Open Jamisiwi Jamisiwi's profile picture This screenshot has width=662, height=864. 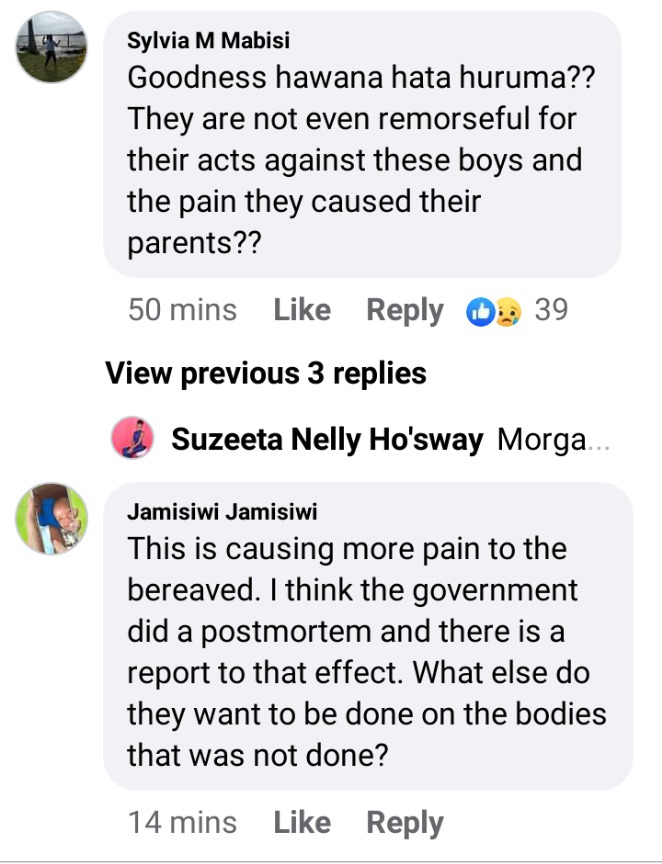[x=51, y=519]
